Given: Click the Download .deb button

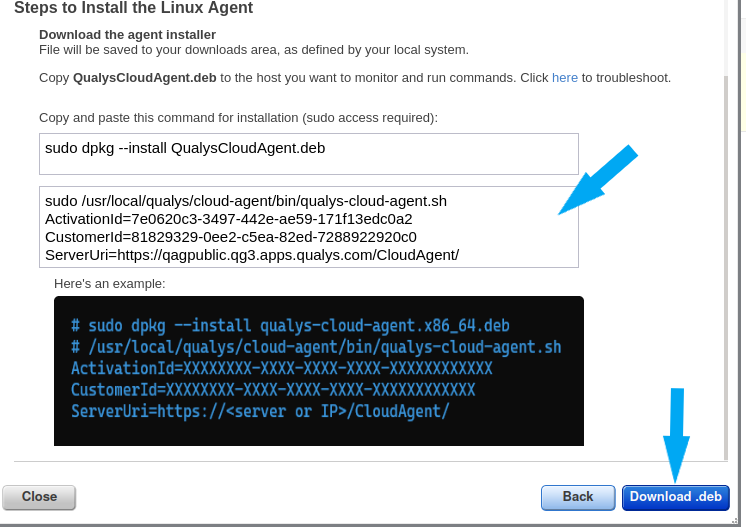Looking at the screenshot, I should tap(676, 498).
